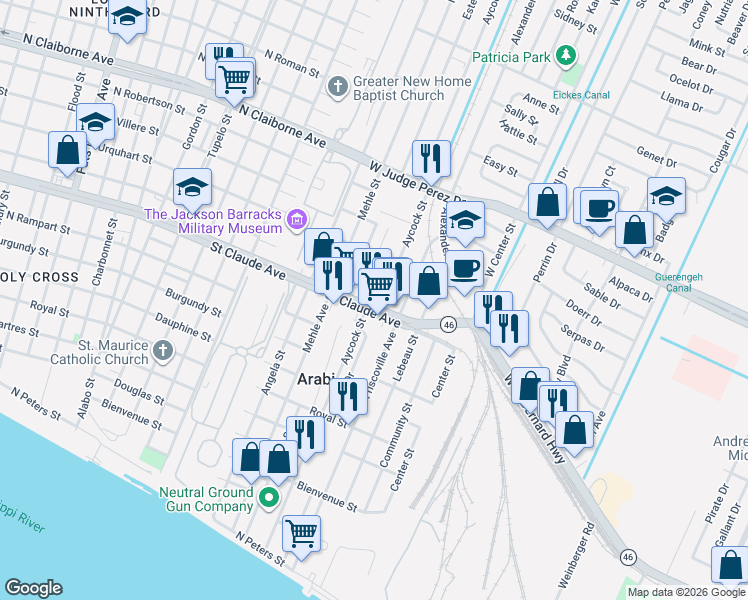This screenshot has width=748, height=600.
Task: Select shopping bag marker directly above Neutral Ground Gun Company pin
Action: 279,459
